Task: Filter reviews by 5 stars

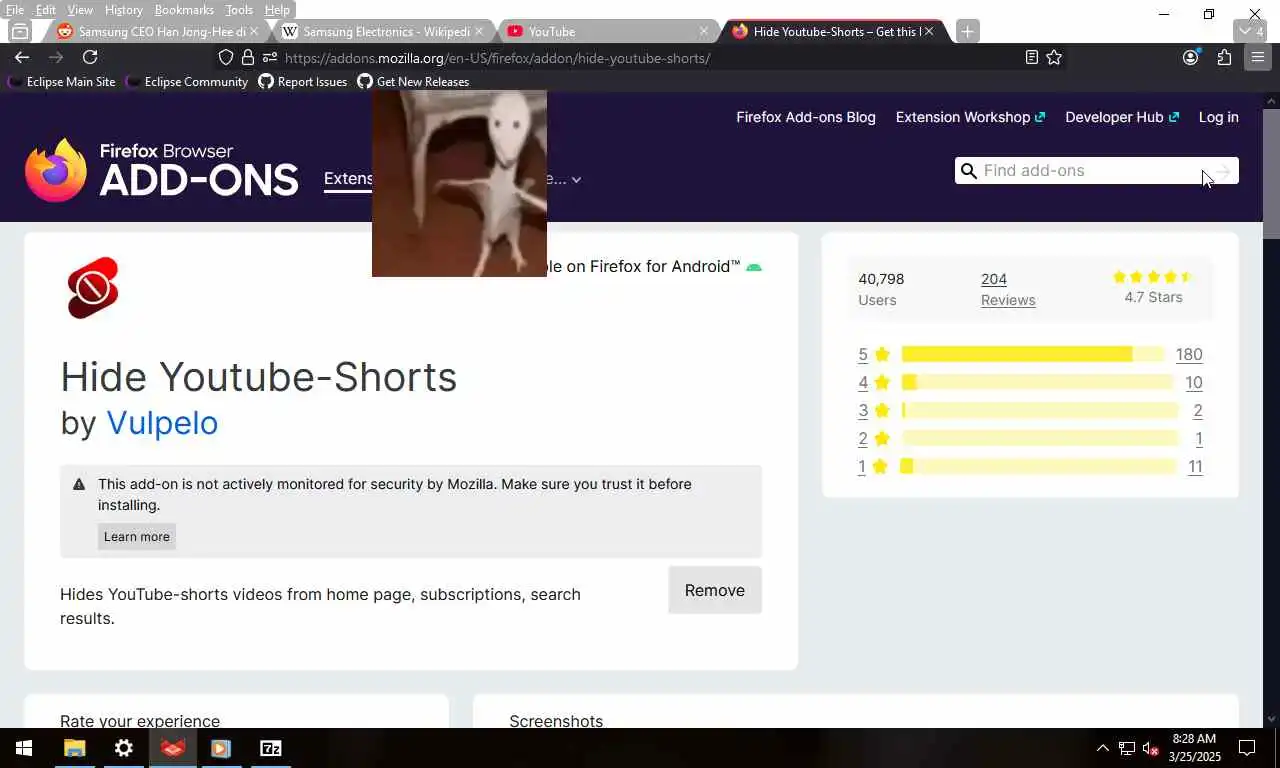Action: pos(873,354)
